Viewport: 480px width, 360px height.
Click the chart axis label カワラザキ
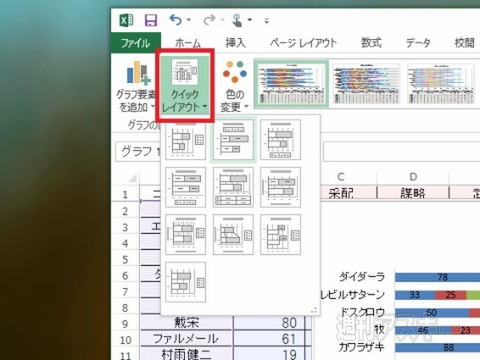362,347
